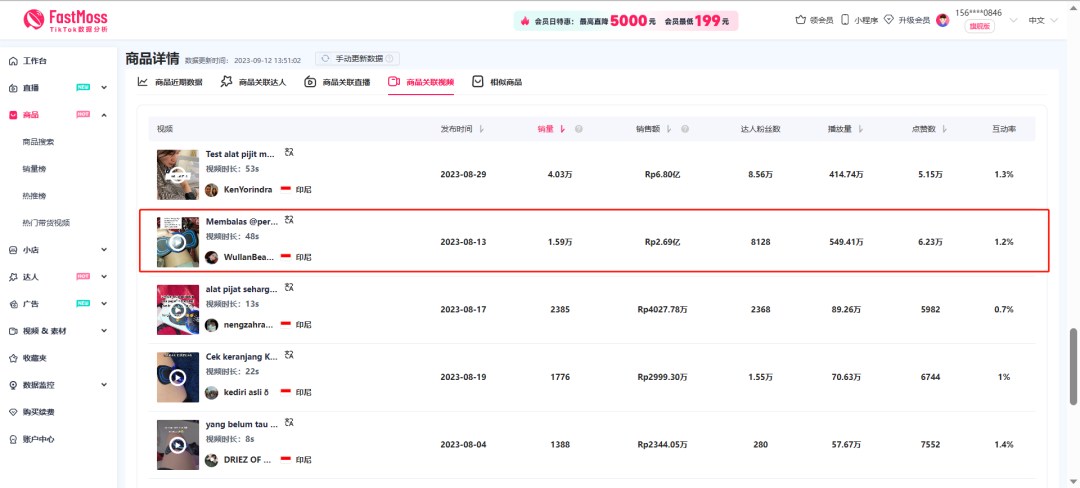Click the FastMoss logo
The height and width of the screenshot is (488, 1080).
click(65, 20)
